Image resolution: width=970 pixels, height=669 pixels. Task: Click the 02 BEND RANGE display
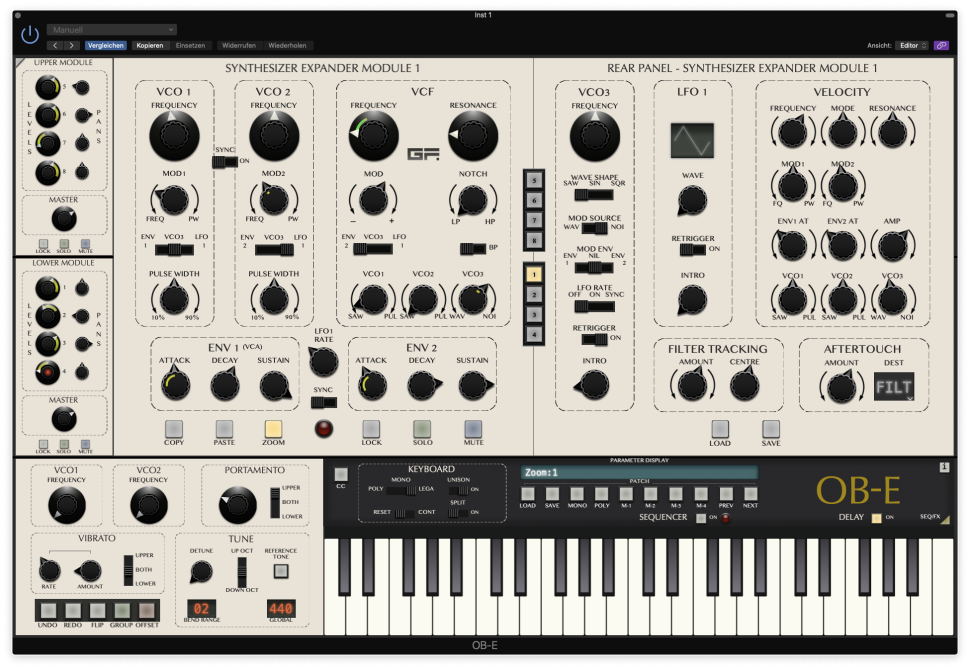[202, 608]
